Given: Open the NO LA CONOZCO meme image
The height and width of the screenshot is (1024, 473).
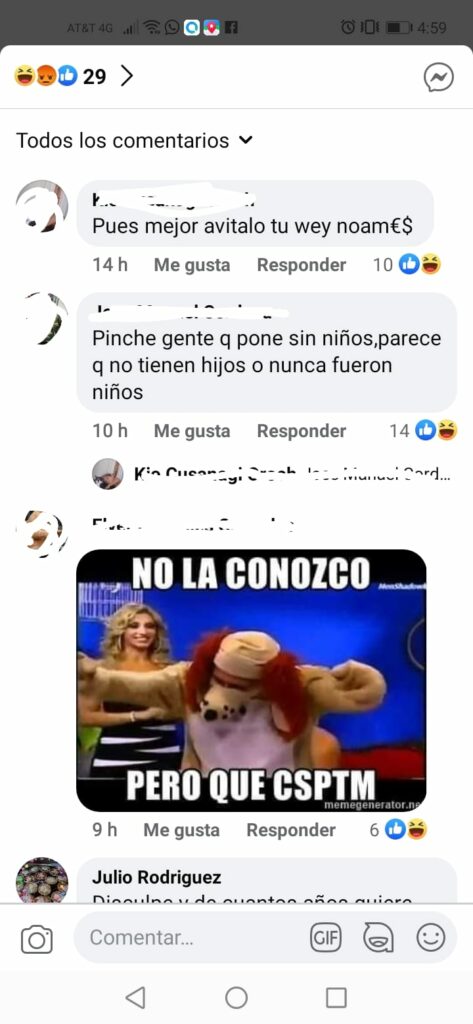Looking at the screenshot, I should click(x=252, y=680).
